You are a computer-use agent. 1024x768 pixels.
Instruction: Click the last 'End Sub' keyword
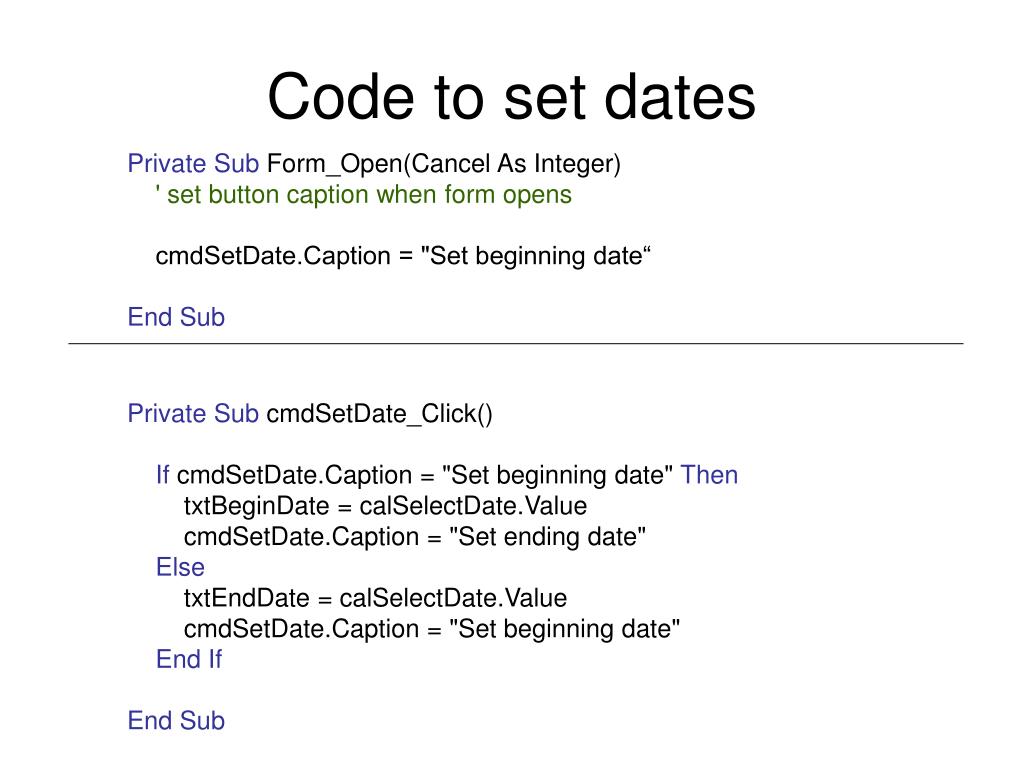[176, 720]
